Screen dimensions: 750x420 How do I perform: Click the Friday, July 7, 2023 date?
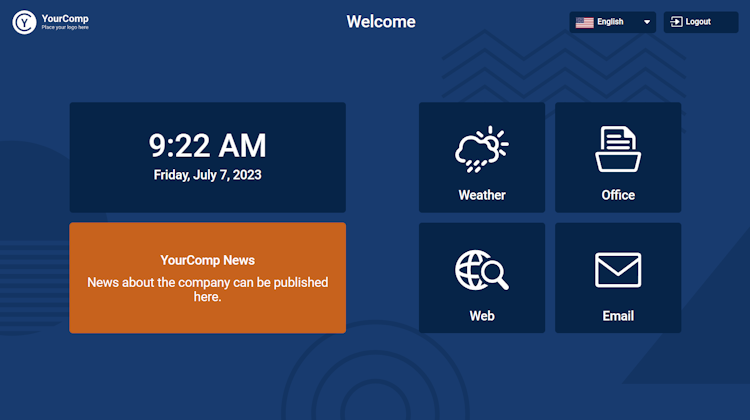pyautogui.click(x=208, y=175)
